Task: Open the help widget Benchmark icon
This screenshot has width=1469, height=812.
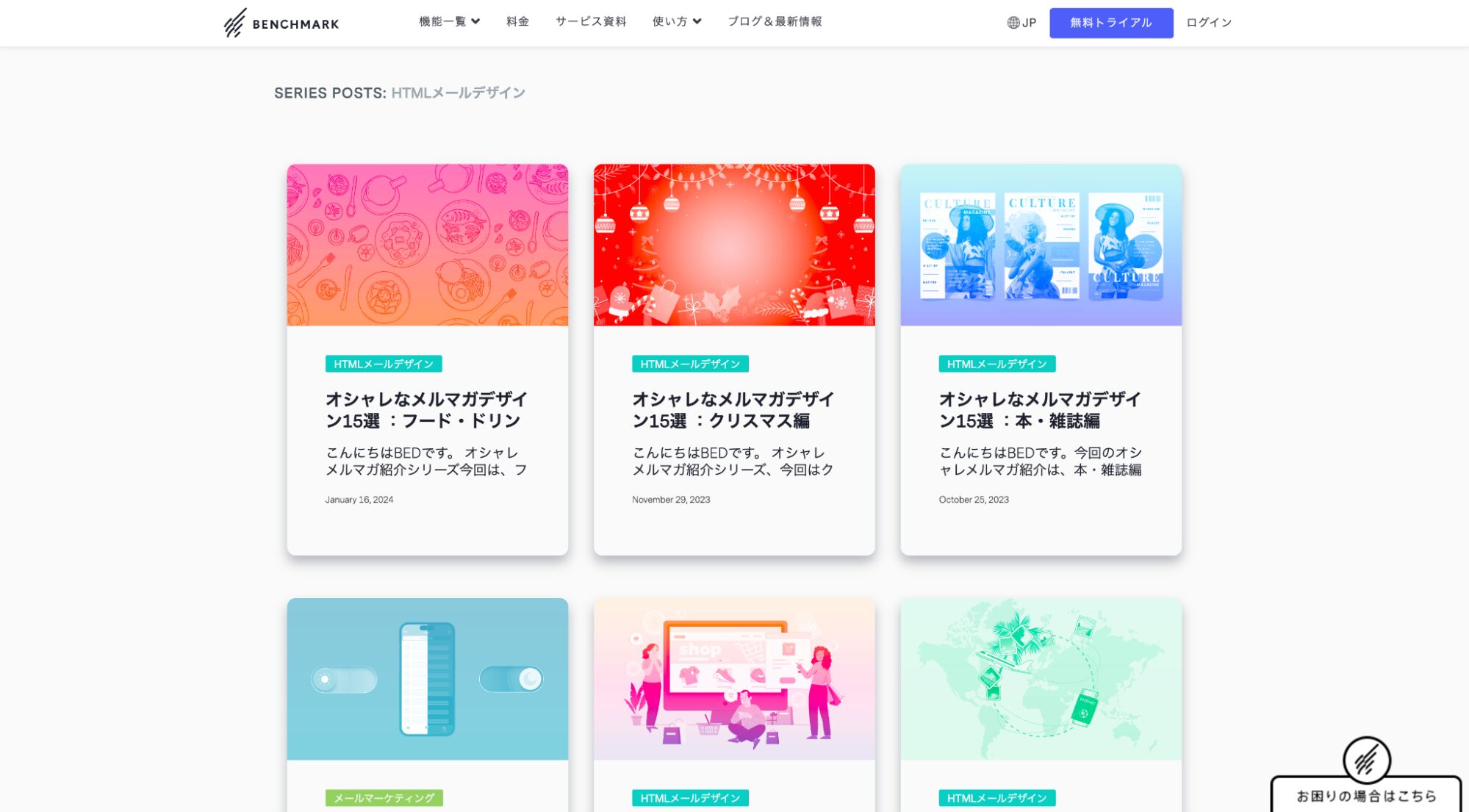Action: (x=1366, y=761)
